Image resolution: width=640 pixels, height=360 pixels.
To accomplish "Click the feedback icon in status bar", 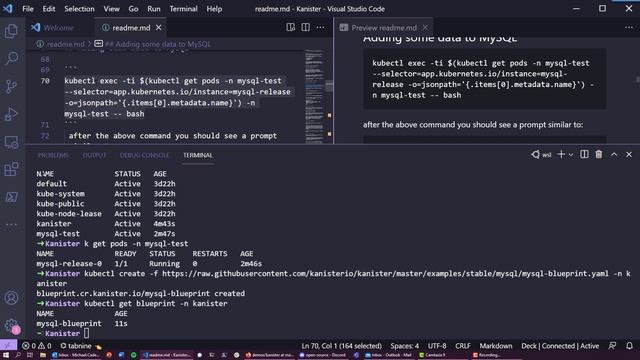I will point(612,346).
